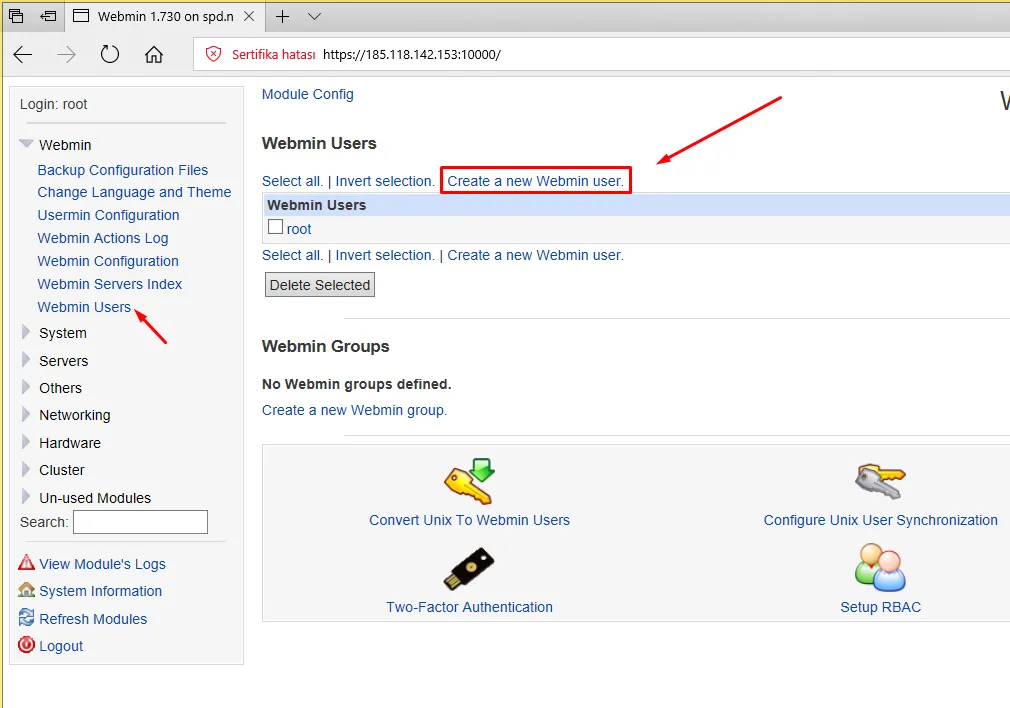Close the Webmin 1.730 tab

click(x=249, y=17)
